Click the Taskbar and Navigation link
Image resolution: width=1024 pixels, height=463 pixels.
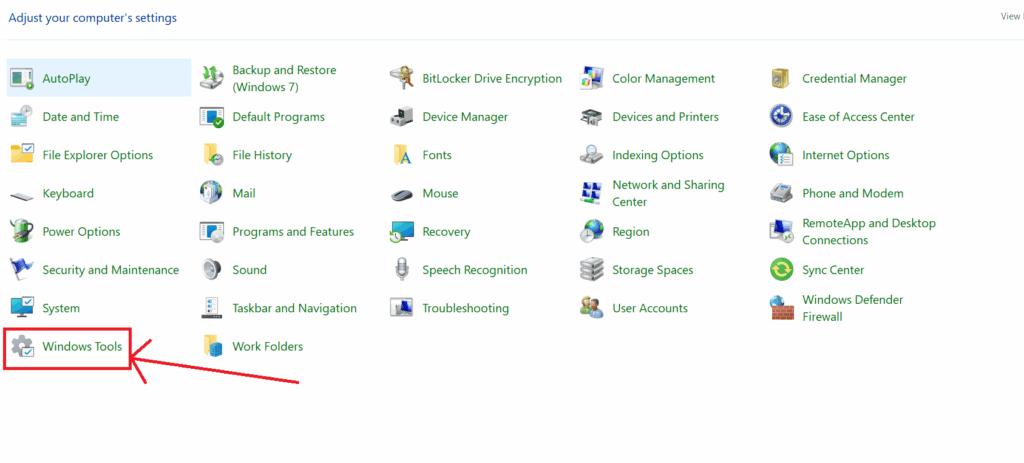coord(295,308)
